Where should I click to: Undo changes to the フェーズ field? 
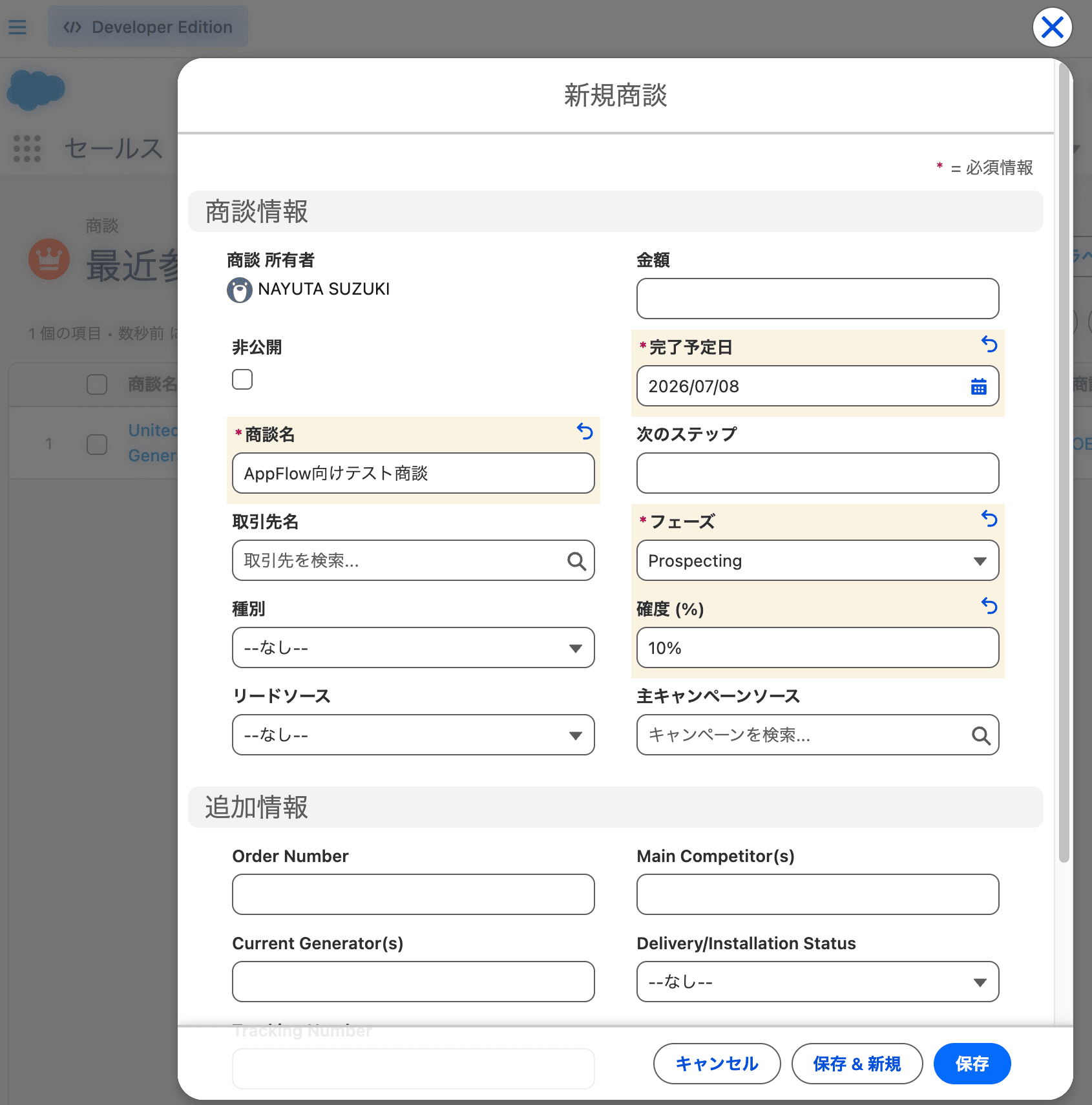click(989, 518)
